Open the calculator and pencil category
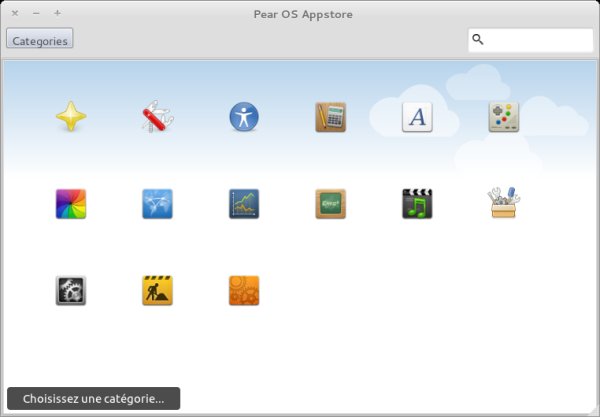The height and width of the screenshot is (417, 600). (331, 117)
